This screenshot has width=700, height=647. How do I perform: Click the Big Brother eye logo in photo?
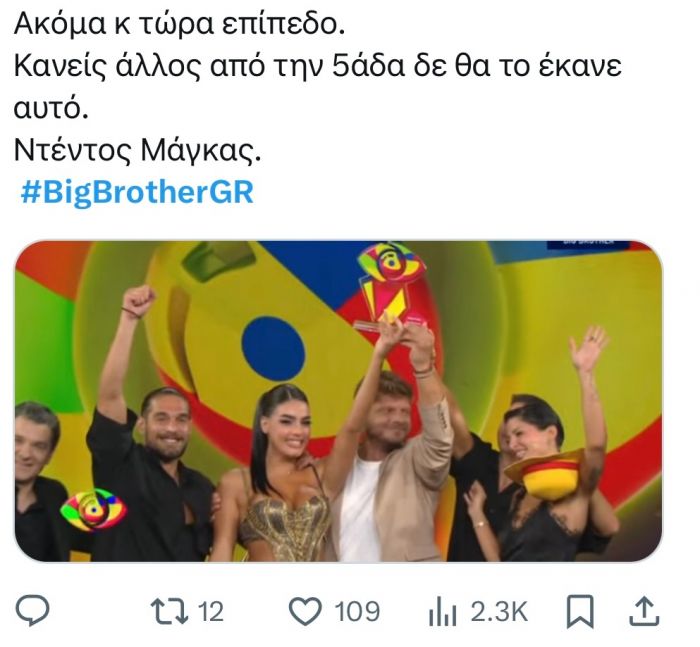[93, 509]
